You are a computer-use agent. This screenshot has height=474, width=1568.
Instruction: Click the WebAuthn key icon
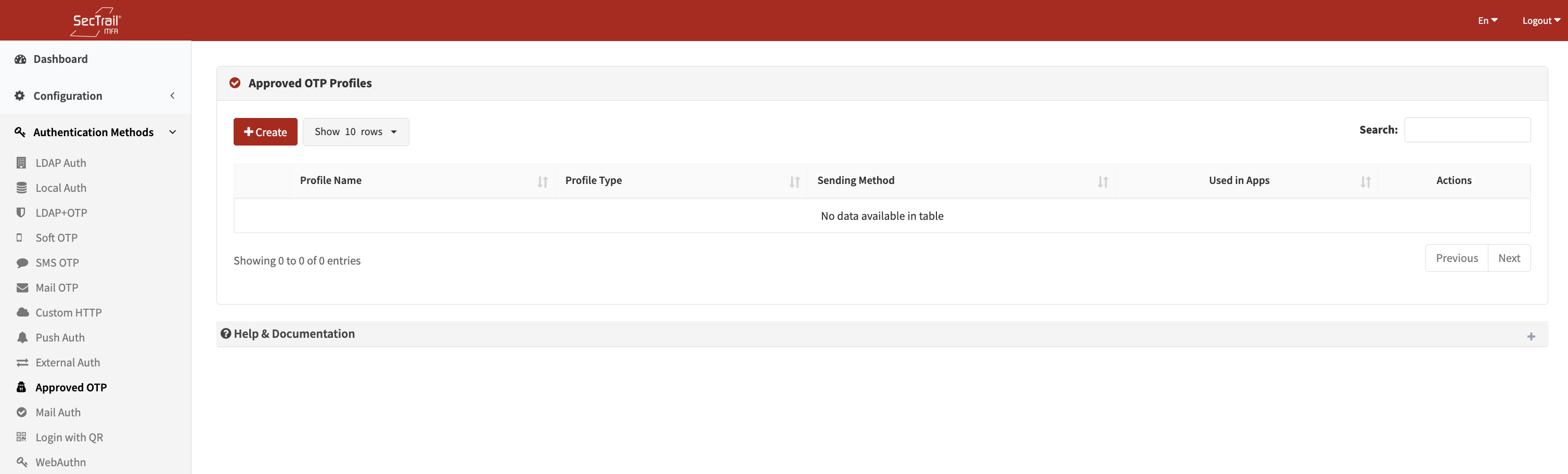point(21,462)
